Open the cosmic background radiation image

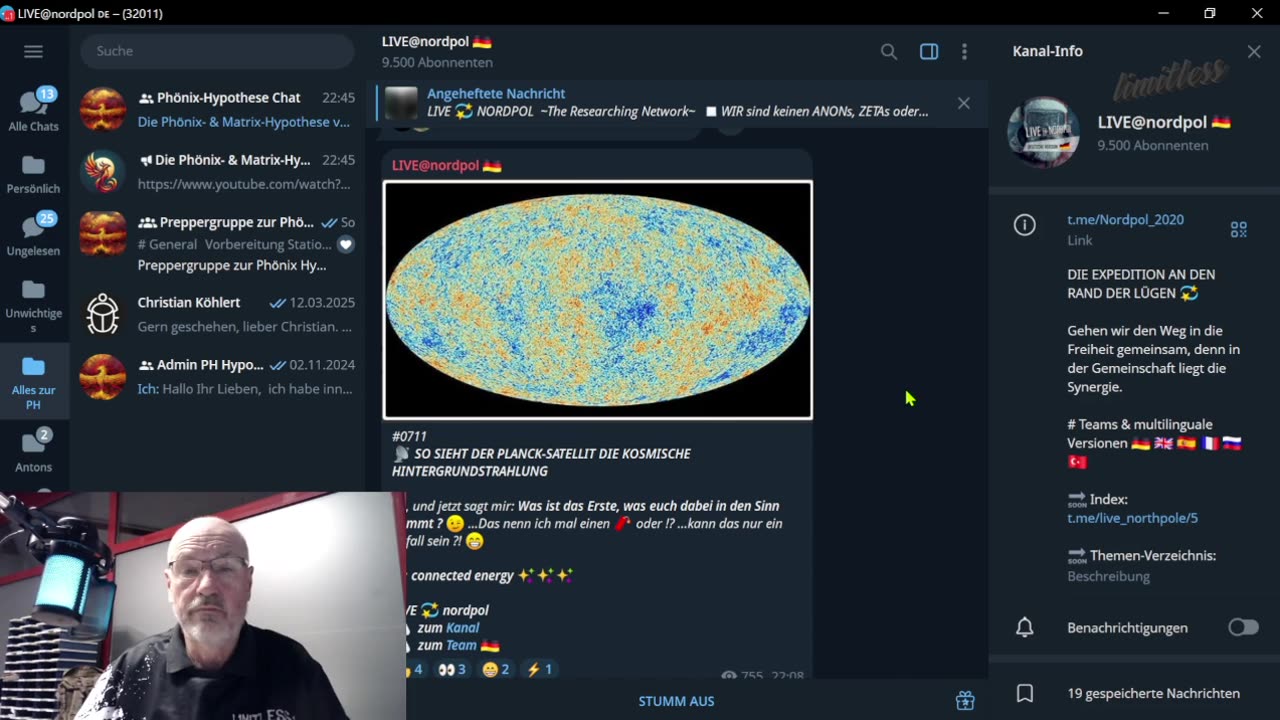coord(598,300)
